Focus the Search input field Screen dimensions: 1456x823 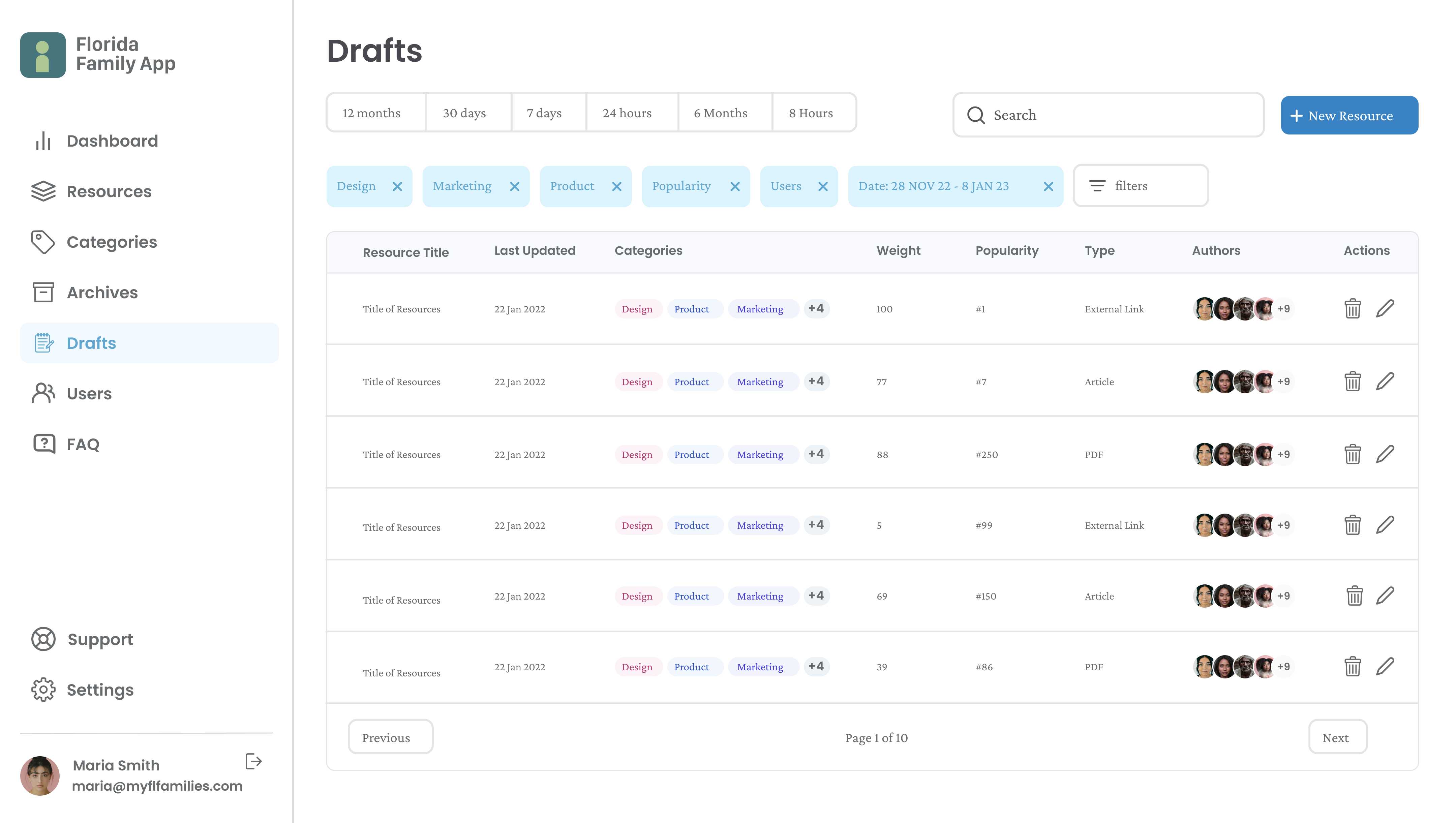click(x=1108, y=115)
